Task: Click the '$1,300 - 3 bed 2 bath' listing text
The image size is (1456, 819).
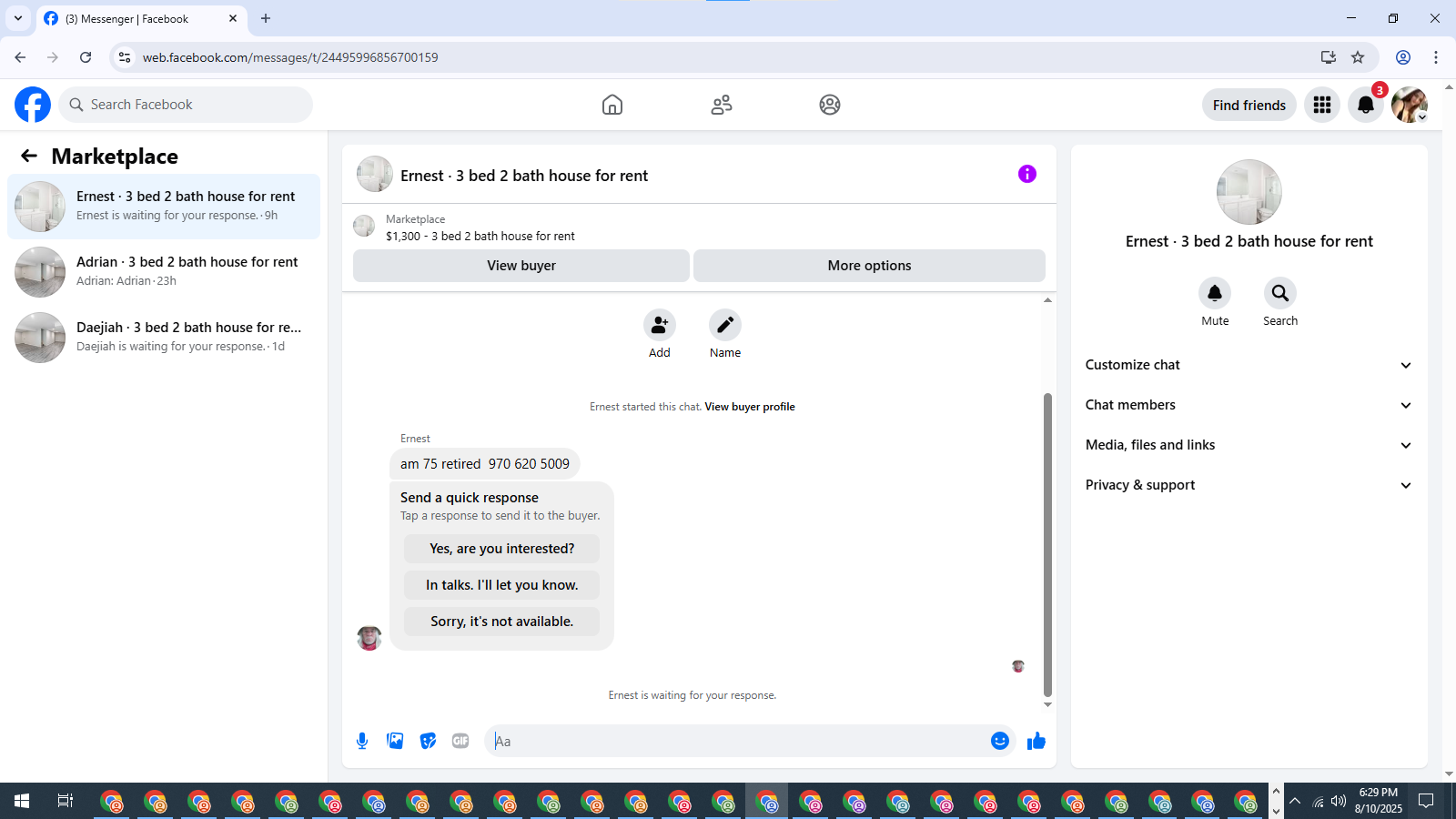Action: click(480, 236)
